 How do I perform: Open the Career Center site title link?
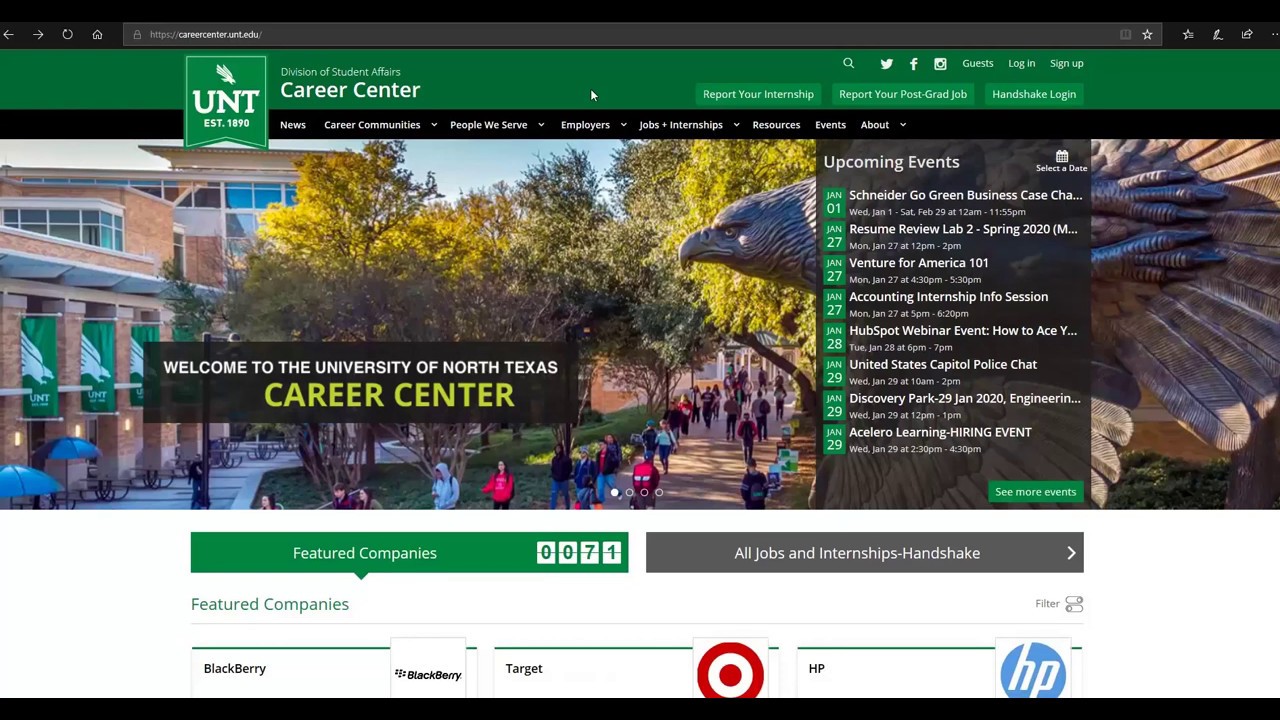350,90
